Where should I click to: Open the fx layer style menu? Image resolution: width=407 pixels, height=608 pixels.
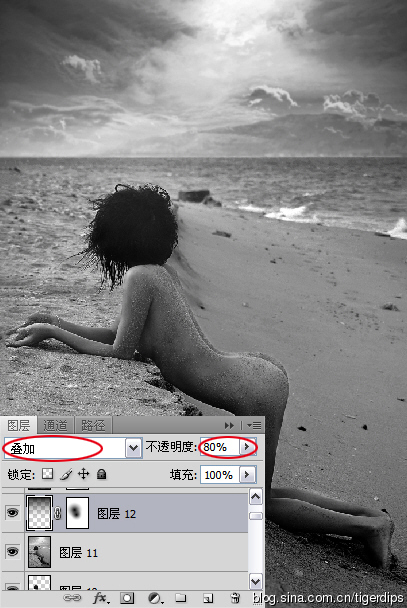click(x=101, y=598)
